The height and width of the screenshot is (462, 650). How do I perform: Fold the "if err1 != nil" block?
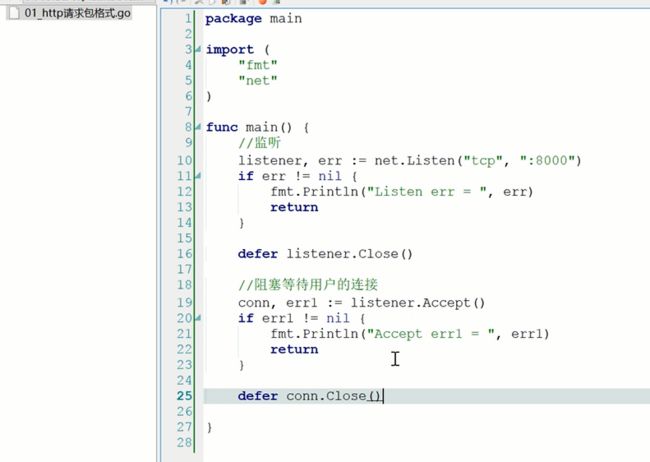[198, 318]
